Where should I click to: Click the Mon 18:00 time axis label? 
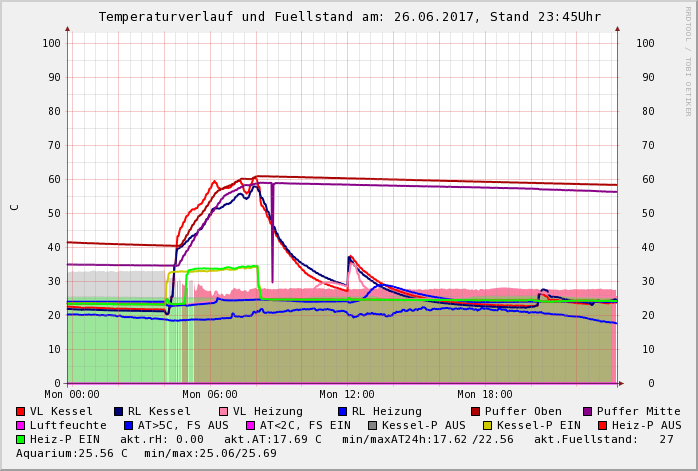pos(485,394)
